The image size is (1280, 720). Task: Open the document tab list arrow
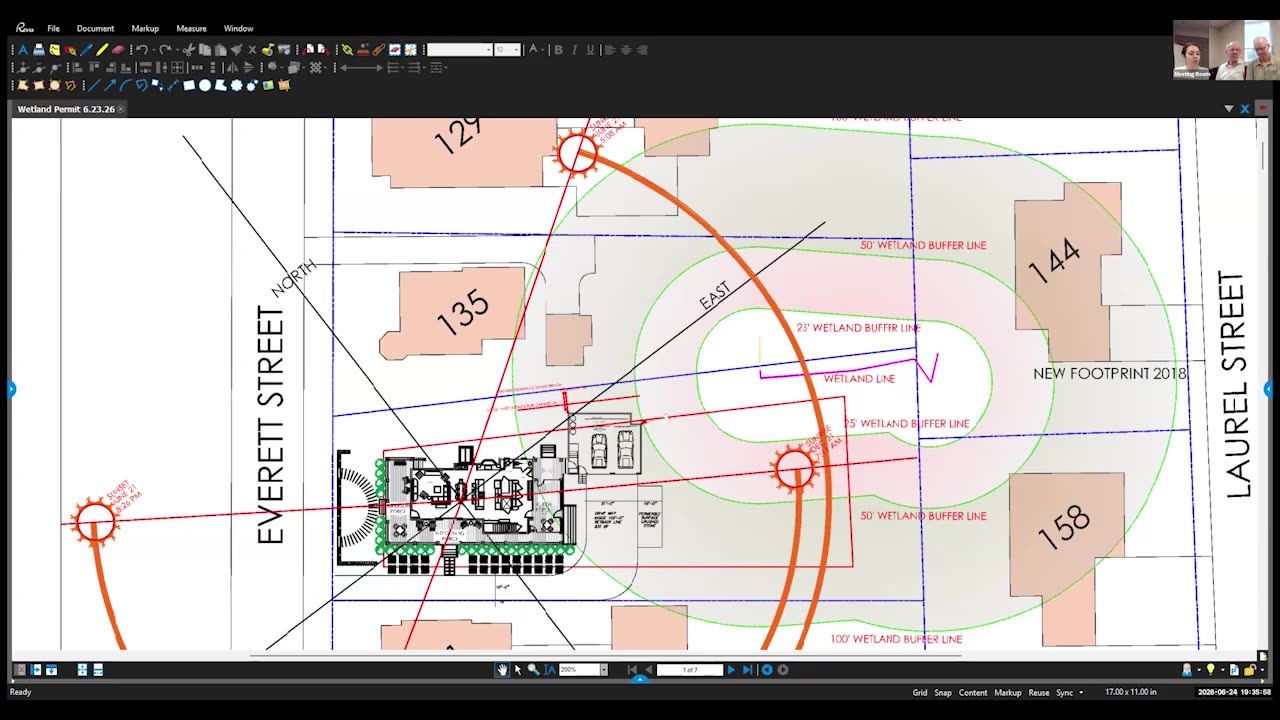pos(1229,108)
